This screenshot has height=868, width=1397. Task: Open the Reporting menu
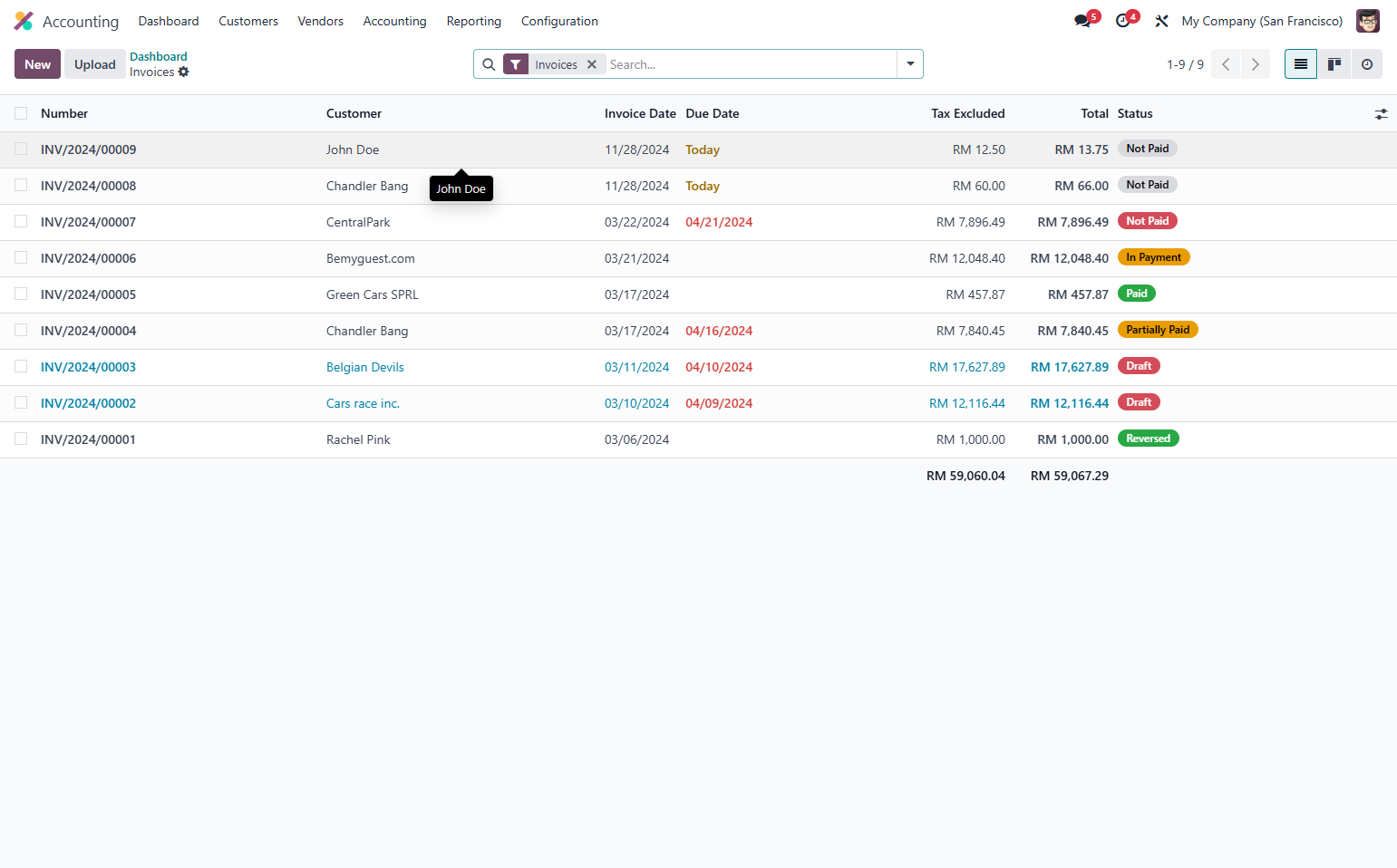pos(474,21)
